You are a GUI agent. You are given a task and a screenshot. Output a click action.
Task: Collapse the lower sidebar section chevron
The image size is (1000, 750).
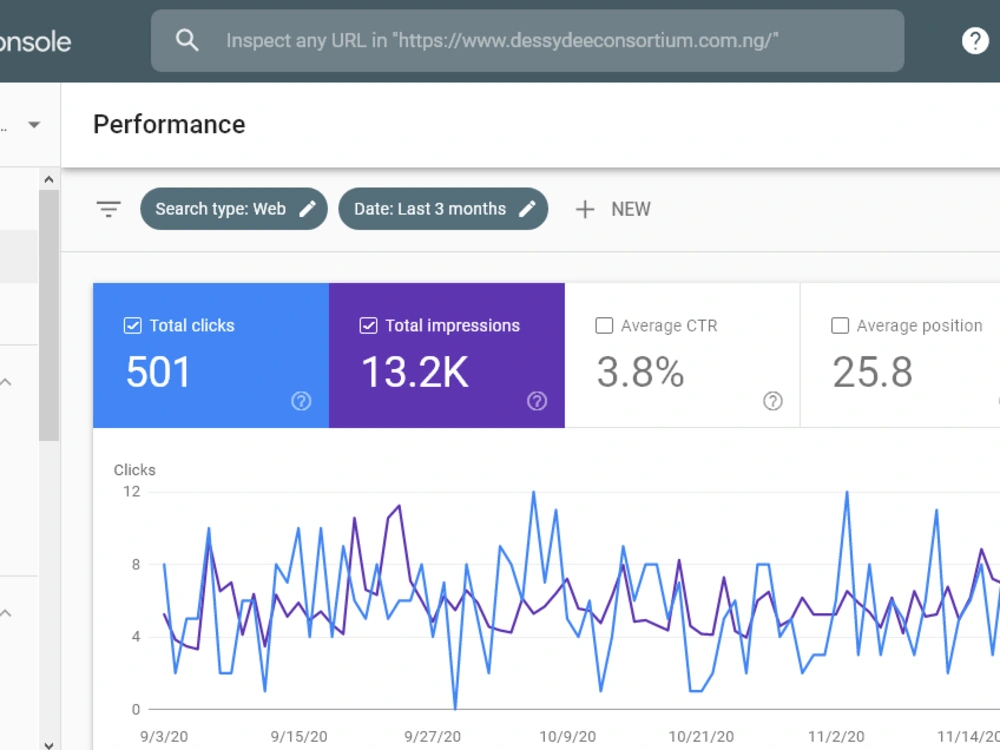click(x=6, y=614)
